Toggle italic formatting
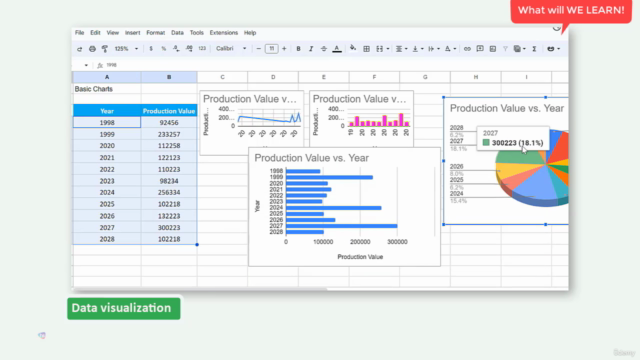640x360 pixels. coord(311,49)
